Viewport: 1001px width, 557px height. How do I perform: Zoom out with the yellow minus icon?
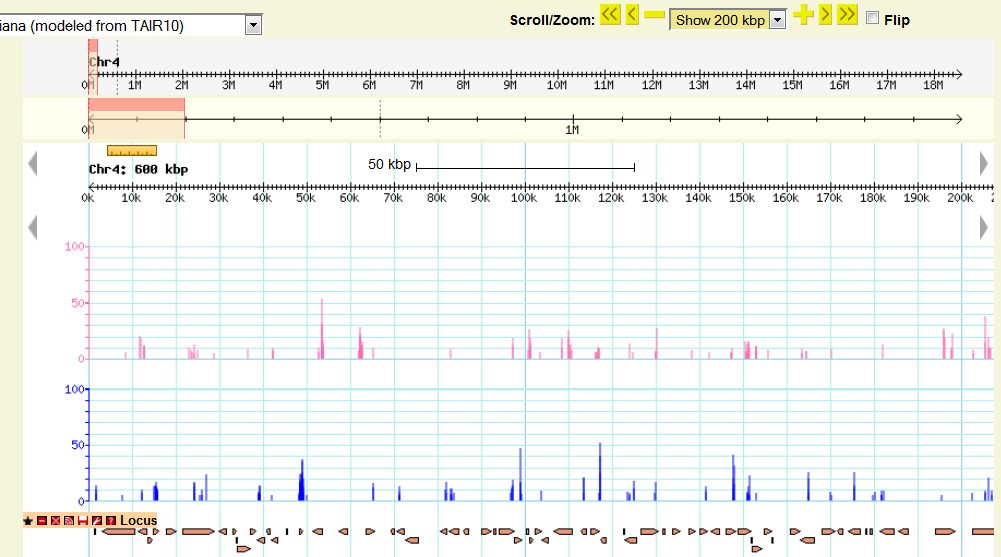(x=654, y=15)
